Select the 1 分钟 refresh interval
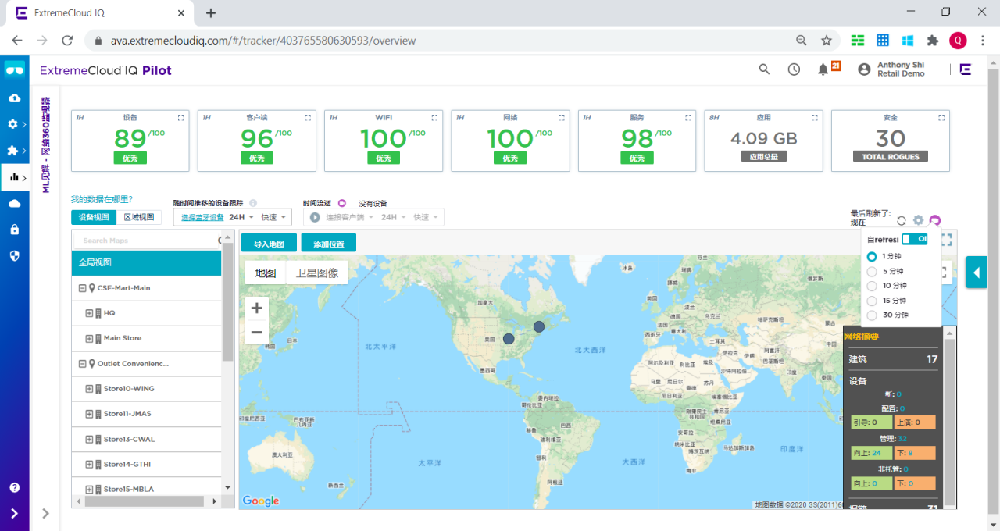This screenshot has width=1000, height=532. (872, 256)
